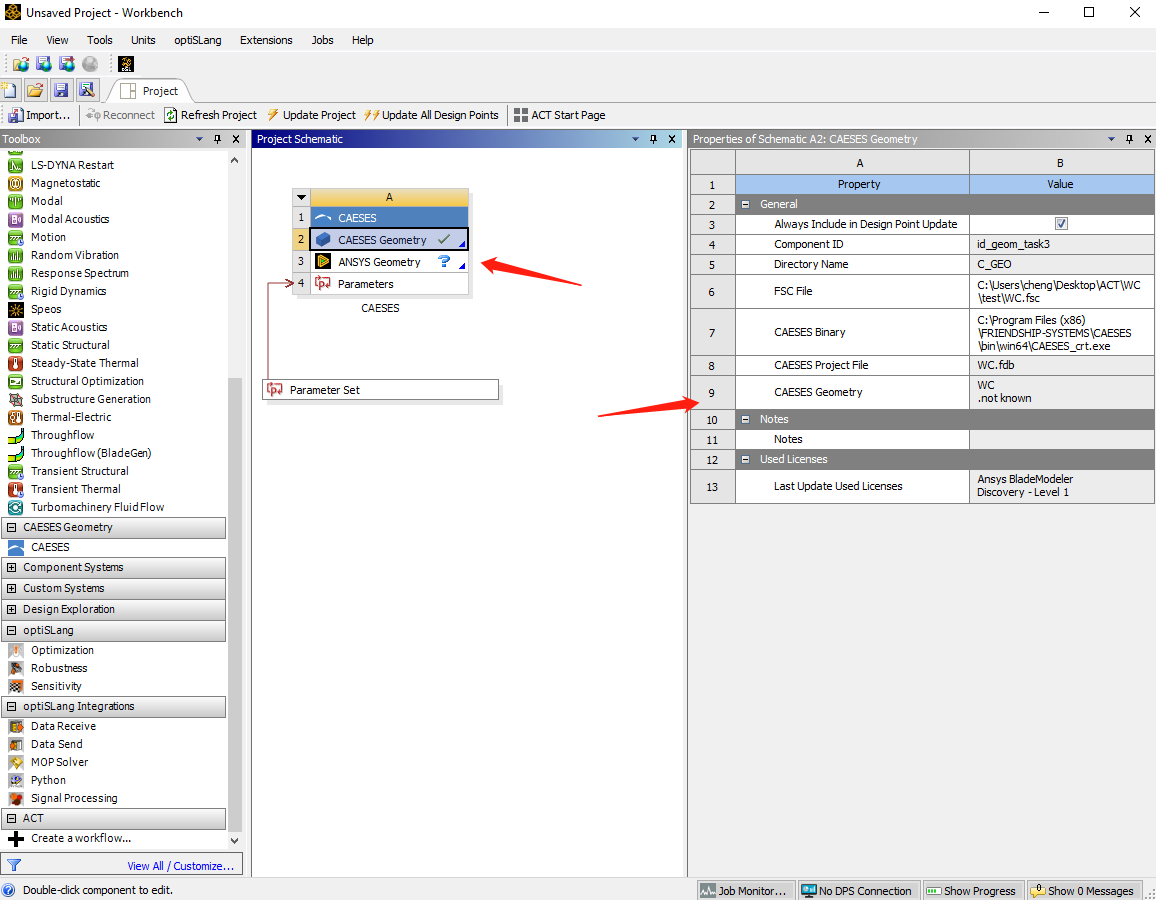This screenshot has height=900, width=1156.
Task: Click the blue question mark on ANSYS Geometry
Action: coord(444,261)
